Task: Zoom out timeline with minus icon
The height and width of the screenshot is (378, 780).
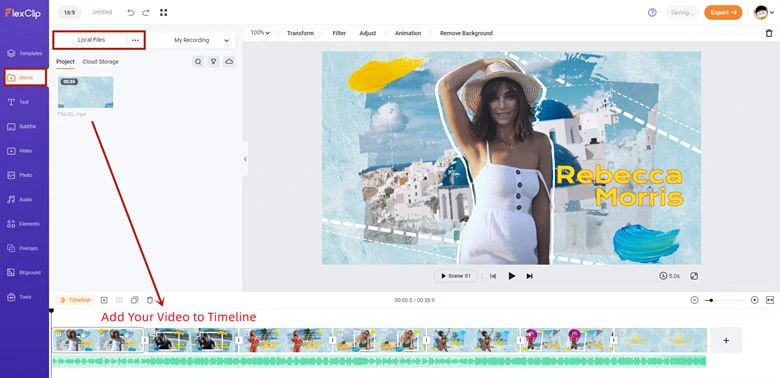Action: coord(694,300)
